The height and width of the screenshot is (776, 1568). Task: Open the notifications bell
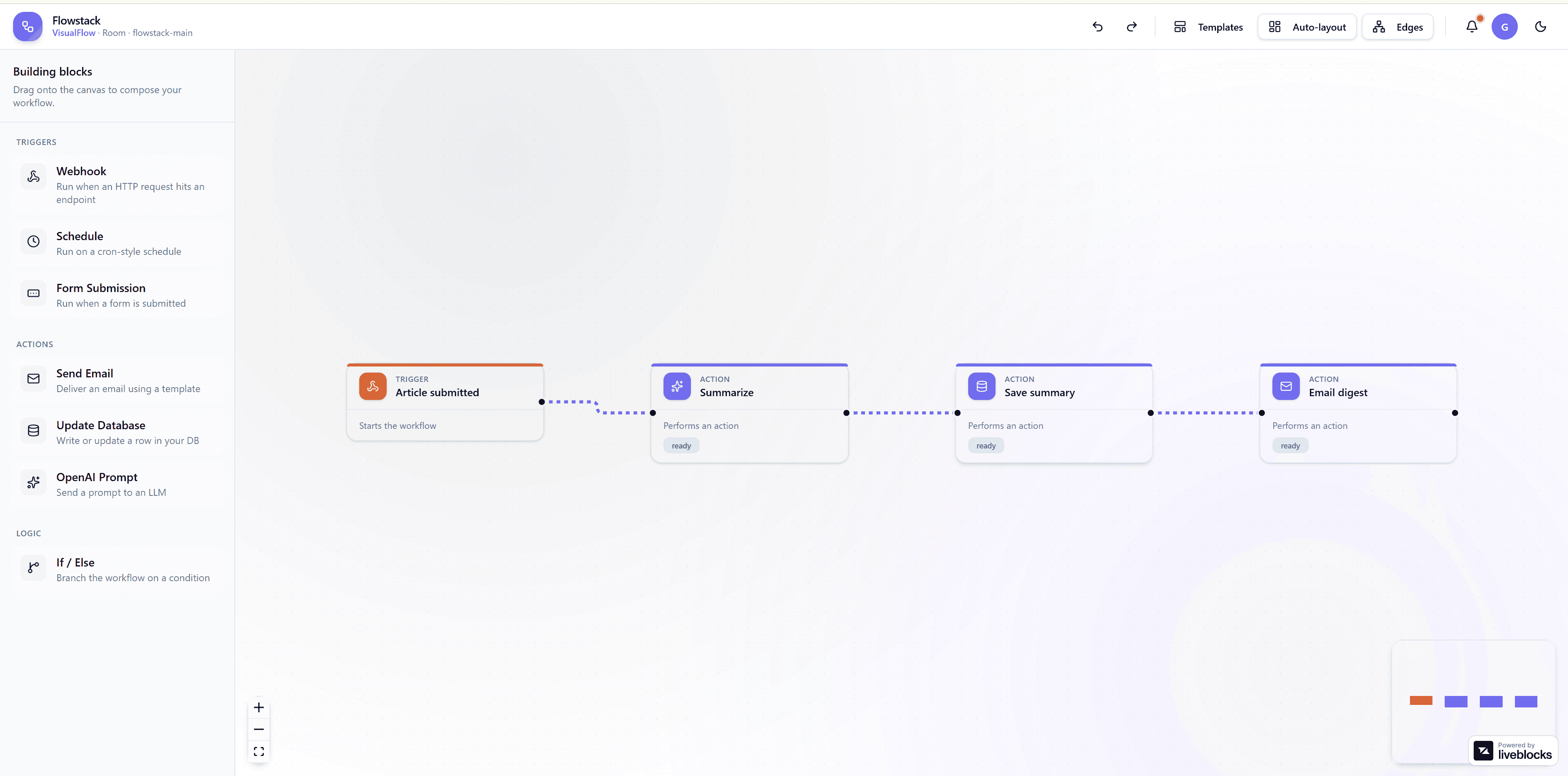1472,27
